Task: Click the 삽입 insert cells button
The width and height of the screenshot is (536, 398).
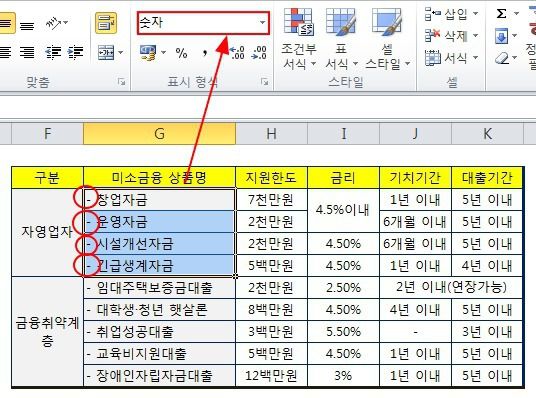Action: pyautogui.click(x=446, y=14)
